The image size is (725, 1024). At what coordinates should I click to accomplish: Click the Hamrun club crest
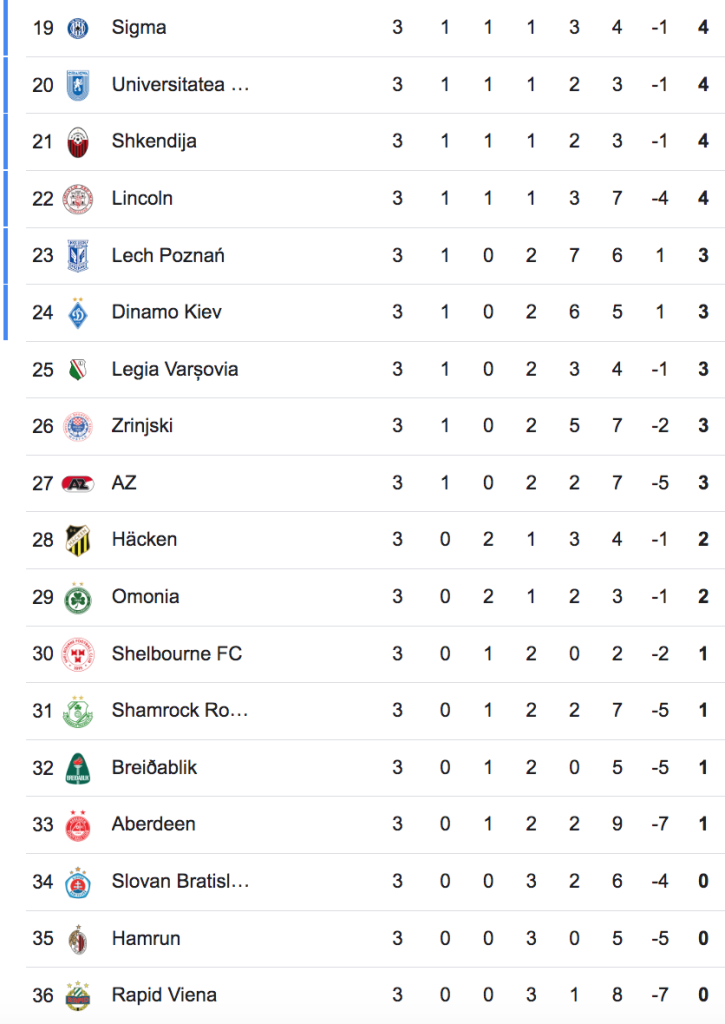point(78,939)
